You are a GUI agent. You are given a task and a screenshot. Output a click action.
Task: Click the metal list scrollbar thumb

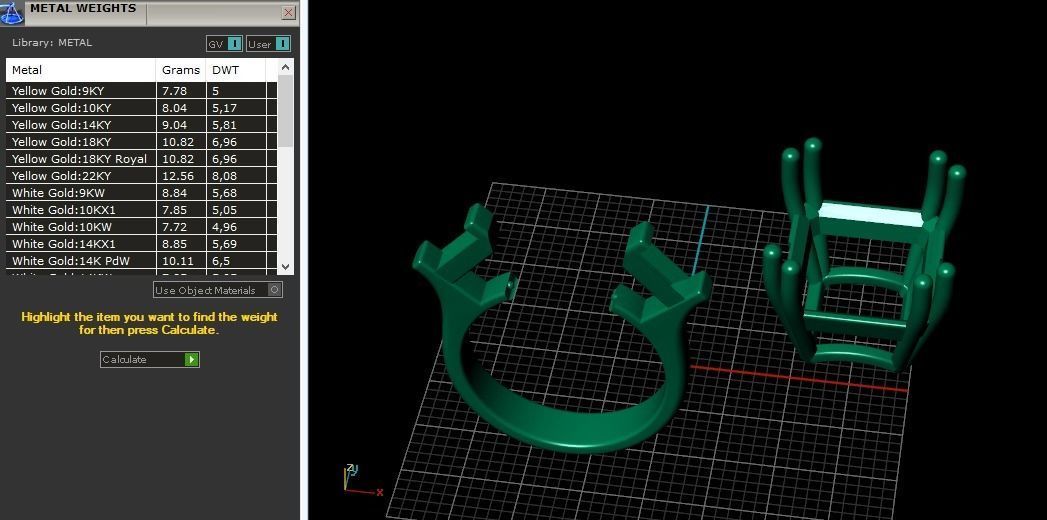pos(286,111)
